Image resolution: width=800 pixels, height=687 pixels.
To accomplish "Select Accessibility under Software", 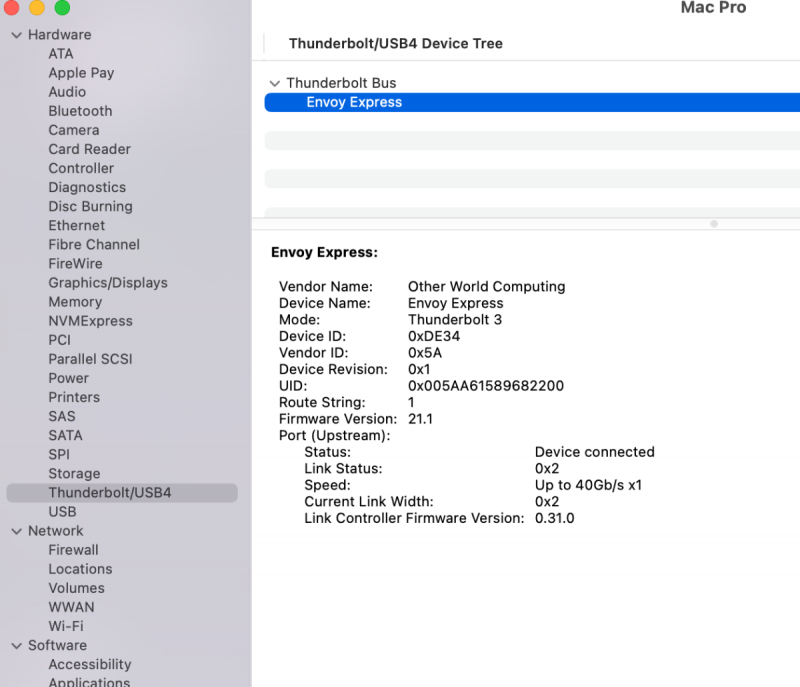I will tap(90, 664).
